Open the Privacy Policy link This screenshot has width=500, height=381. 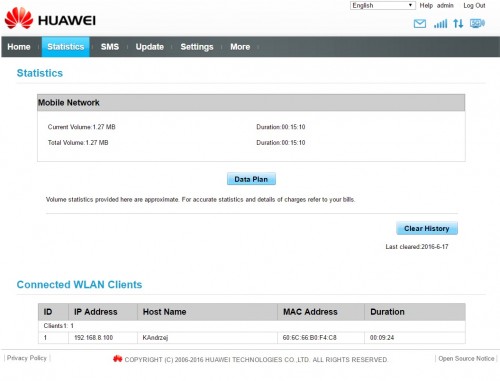[27, 358]
